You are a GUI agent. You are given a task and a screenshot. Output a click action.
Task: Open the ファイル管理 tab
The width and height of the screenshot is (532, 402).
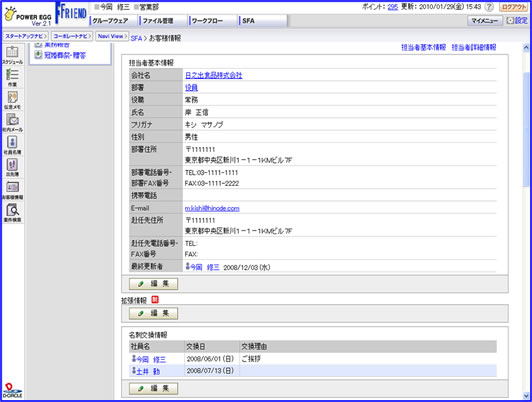pyautogui.click(x=163, y=21)
